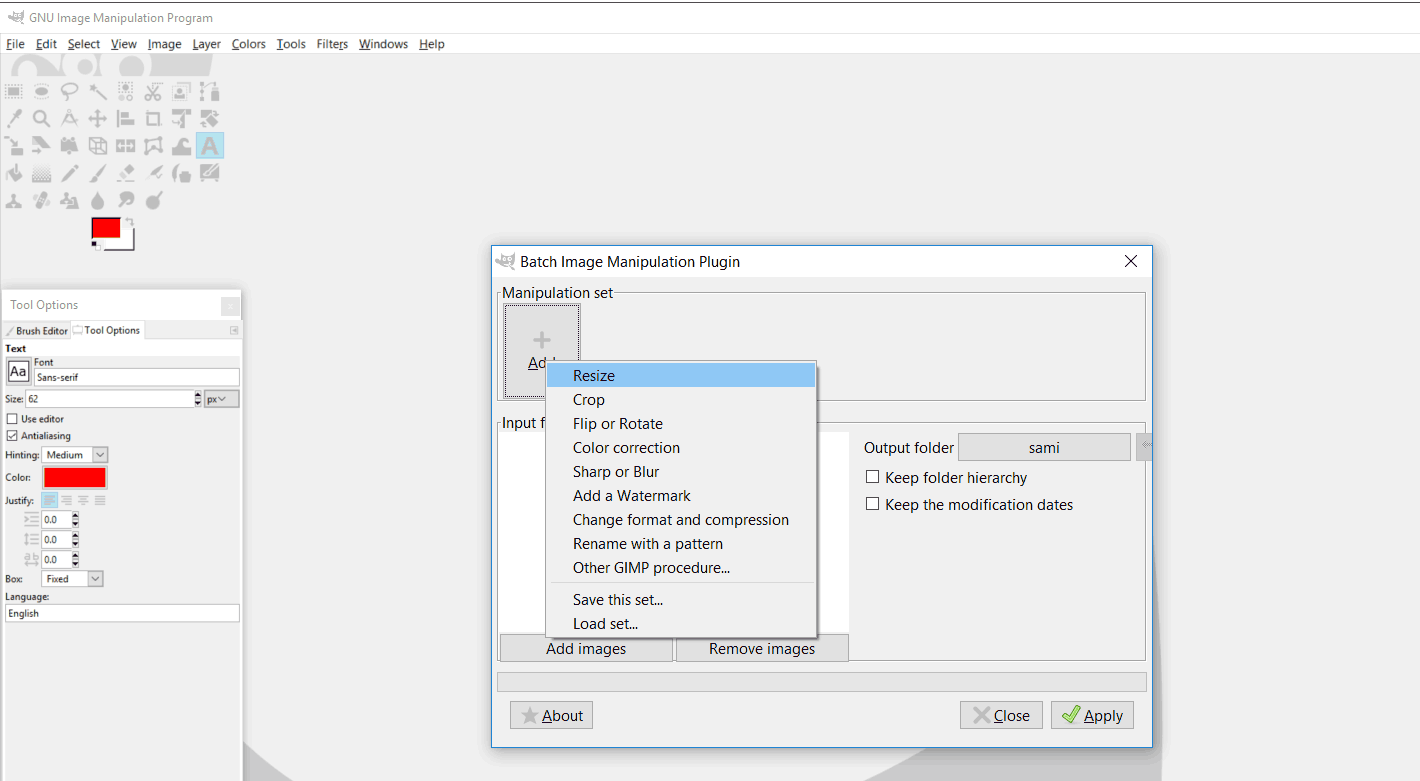Click the red text Color swatch in Tool Options
Viewport: 1420px width, 781px height.
click(75, 477)
